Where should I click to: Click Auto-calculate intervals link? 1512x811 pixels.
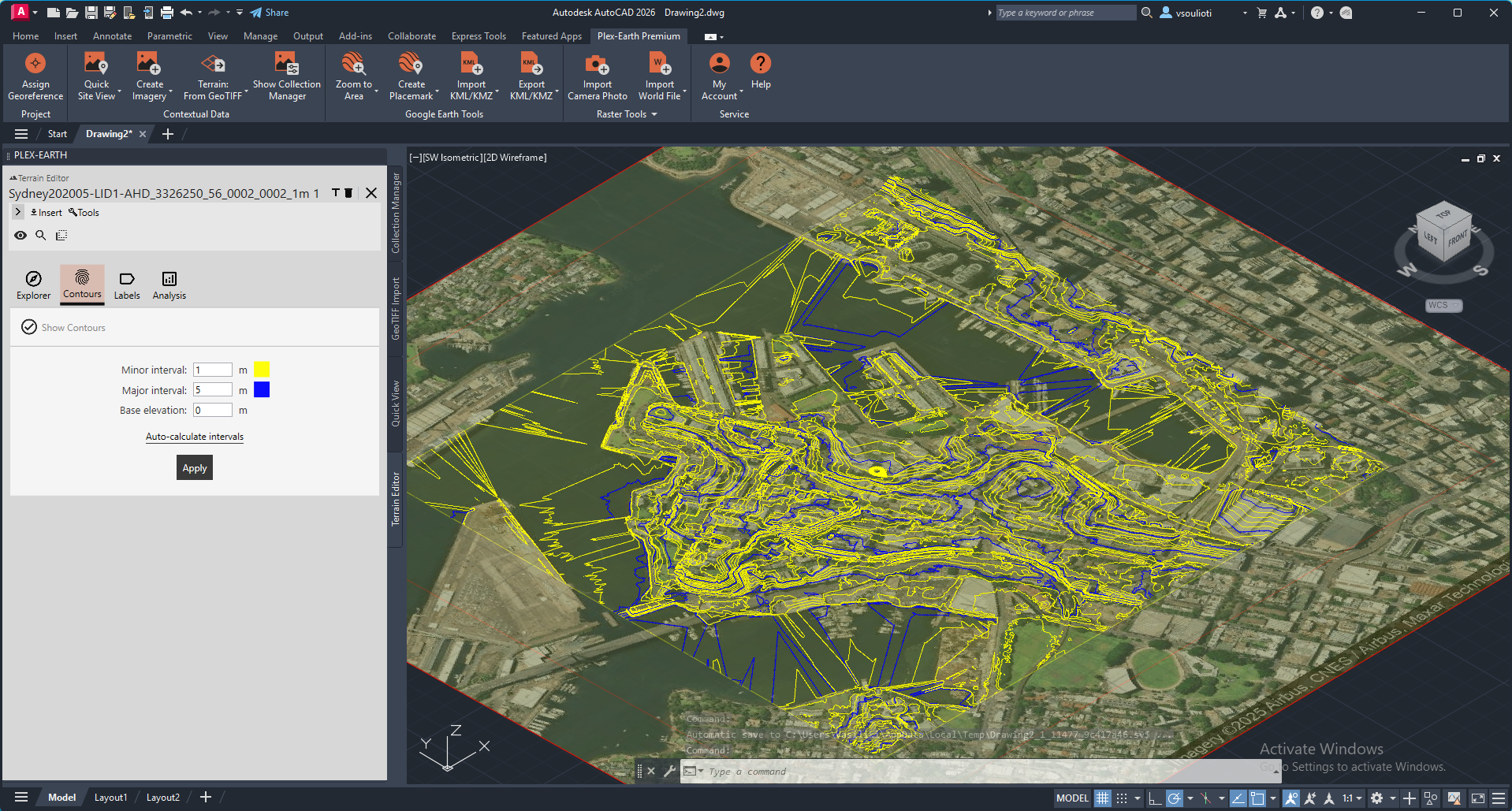pyautogui.click(x=195, y=437)
